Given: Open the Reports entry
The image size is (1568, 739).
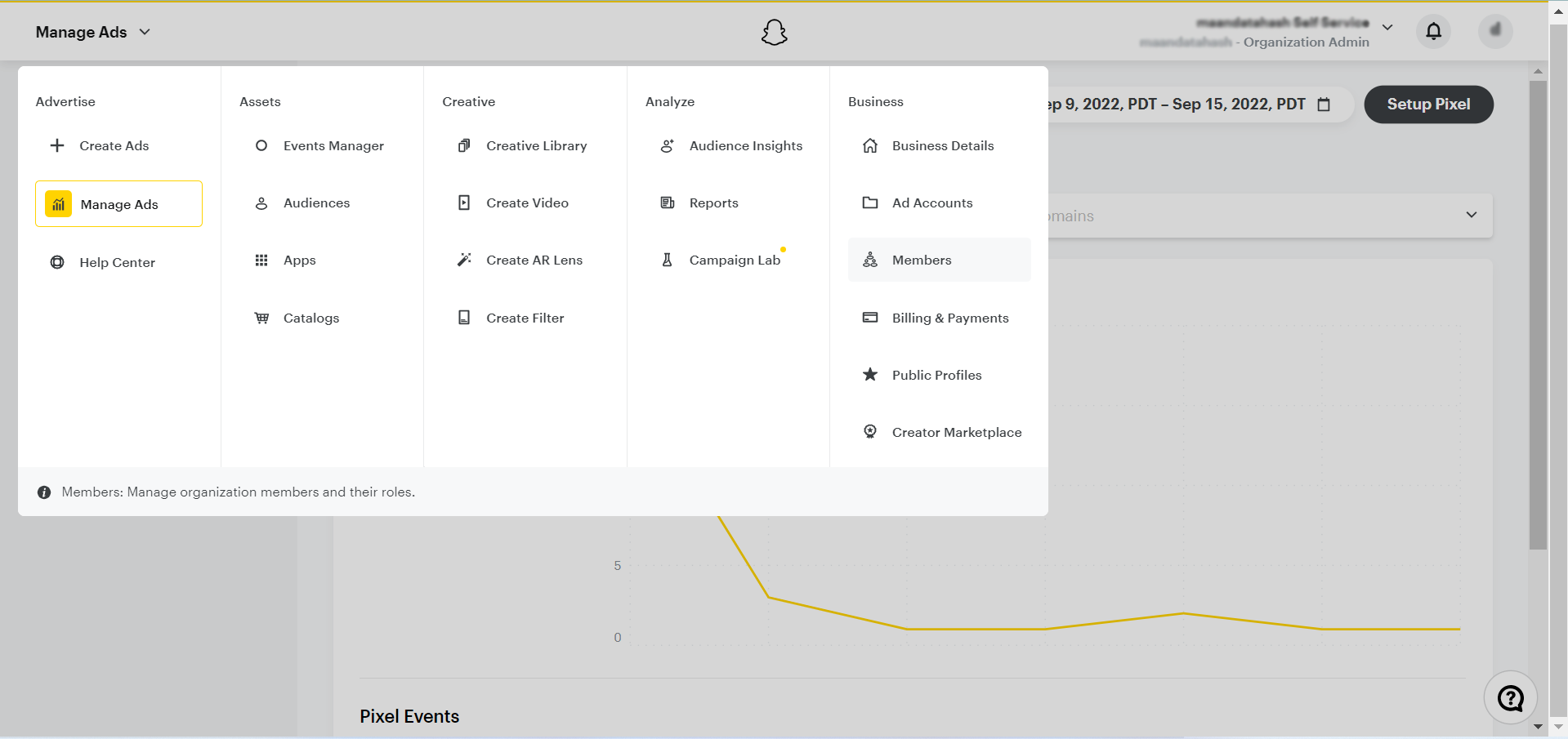Looking at the screenshot, I should pos(727,203).
